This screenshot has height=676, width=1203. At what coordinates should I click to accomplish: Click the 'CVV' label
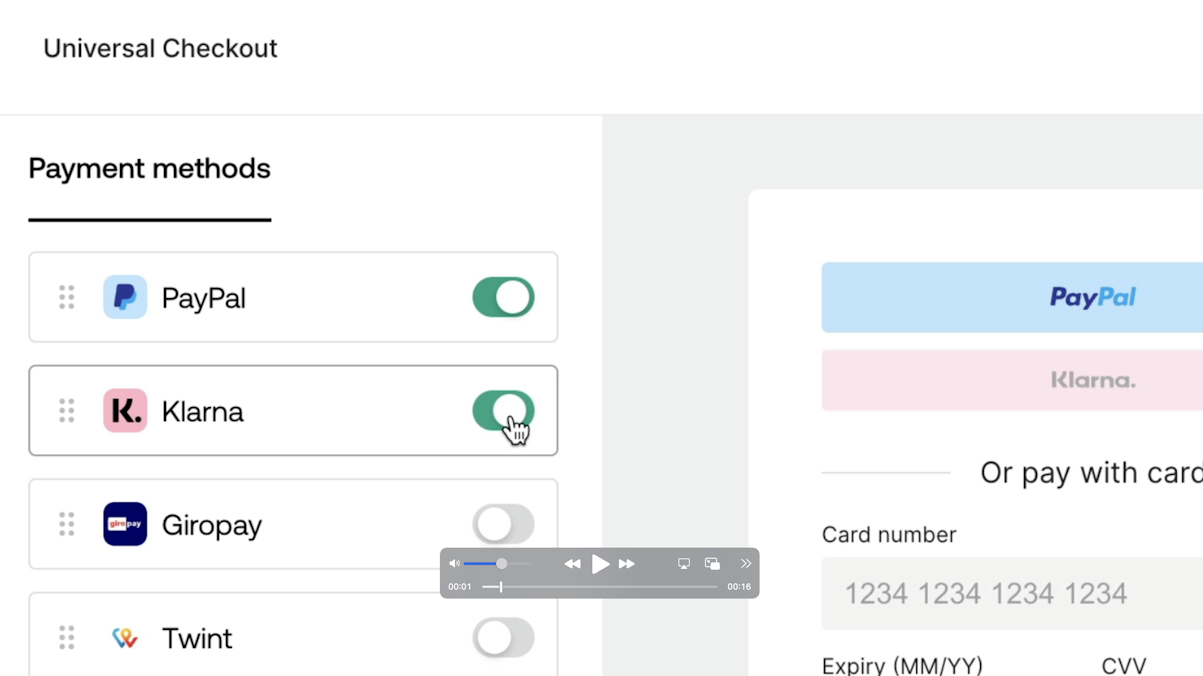click(x=1124, y=665)
